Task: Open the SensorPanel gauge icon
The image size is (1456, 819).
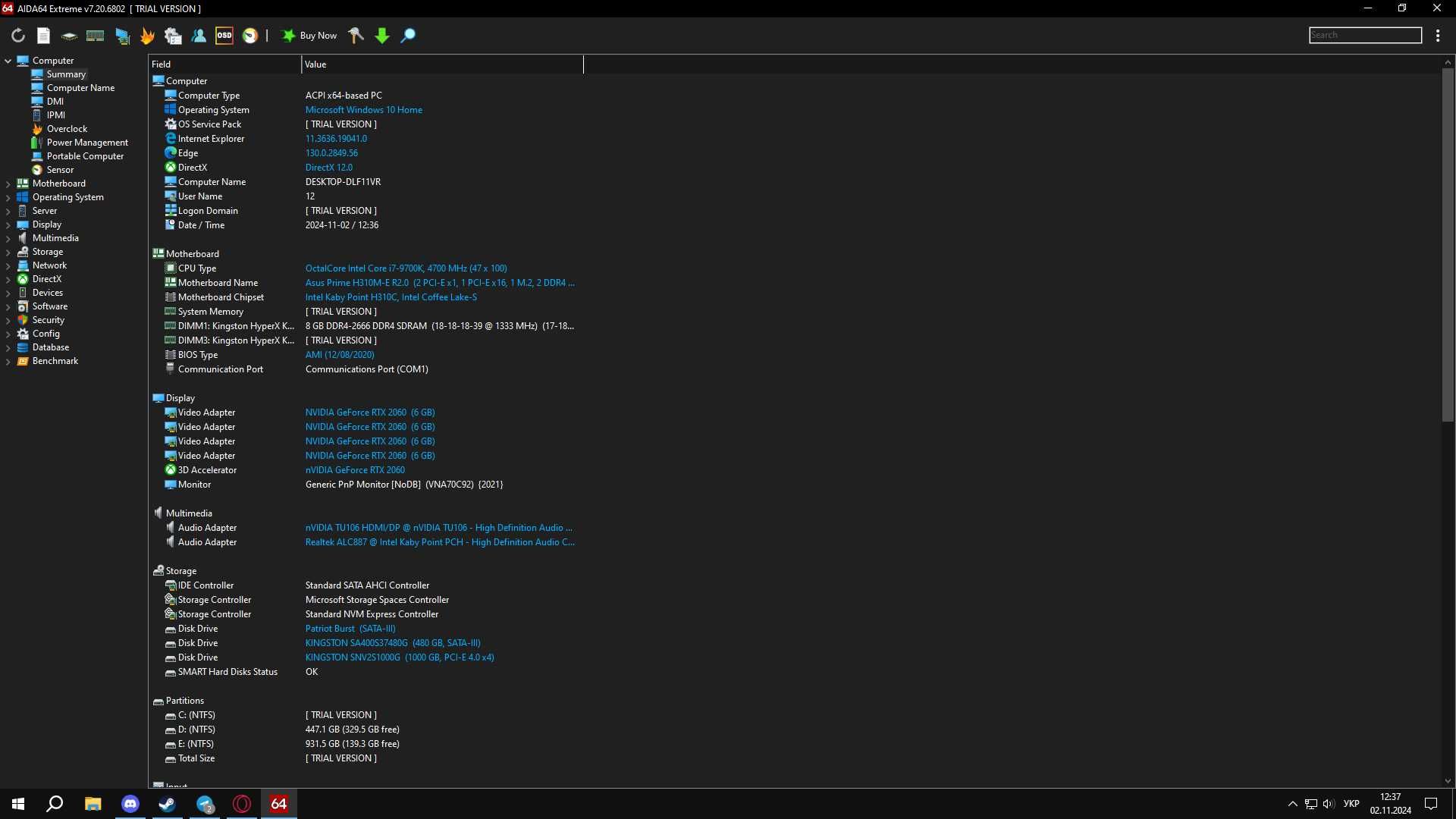Action: click(250, 36)
